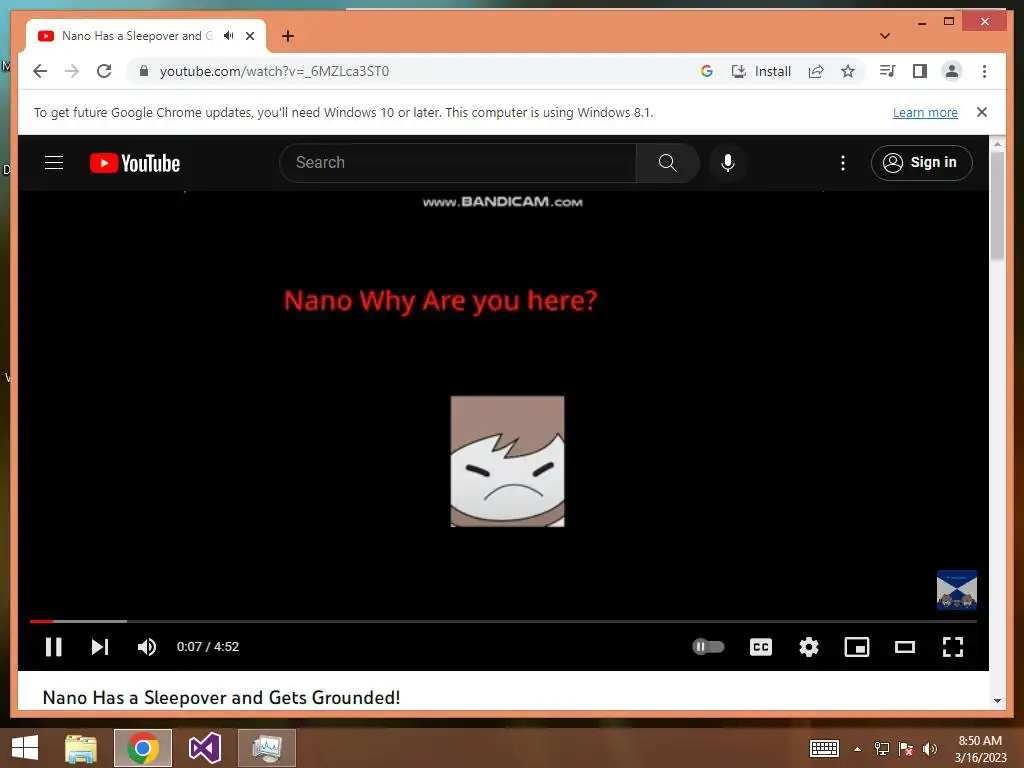This screenshot has height=768, width=1024.
Task: Open the Chrome three-dot menu
Action: point(984,71)
